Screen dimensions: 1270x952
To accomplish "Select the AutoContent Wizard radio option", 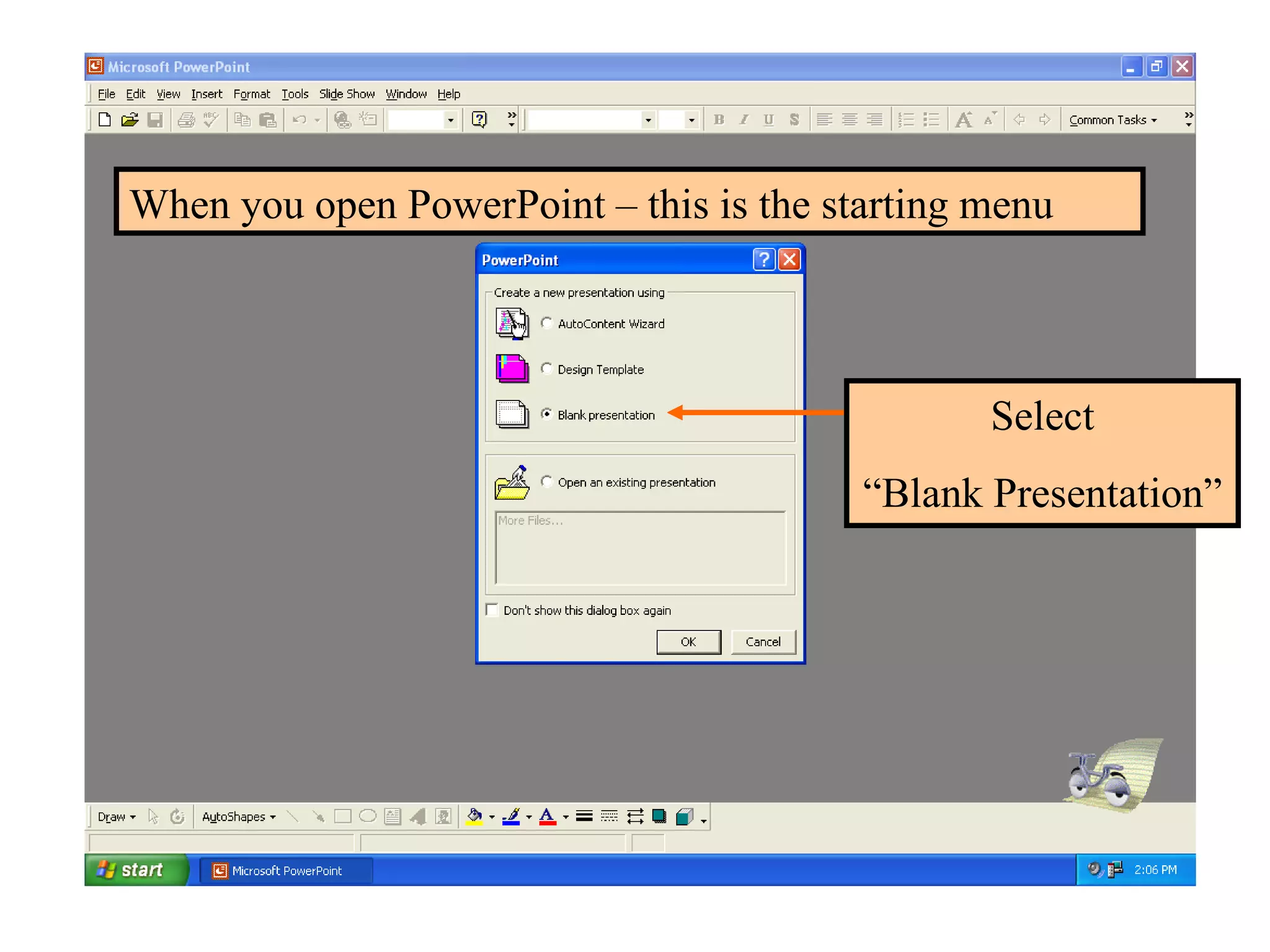I will click(546, 323).
